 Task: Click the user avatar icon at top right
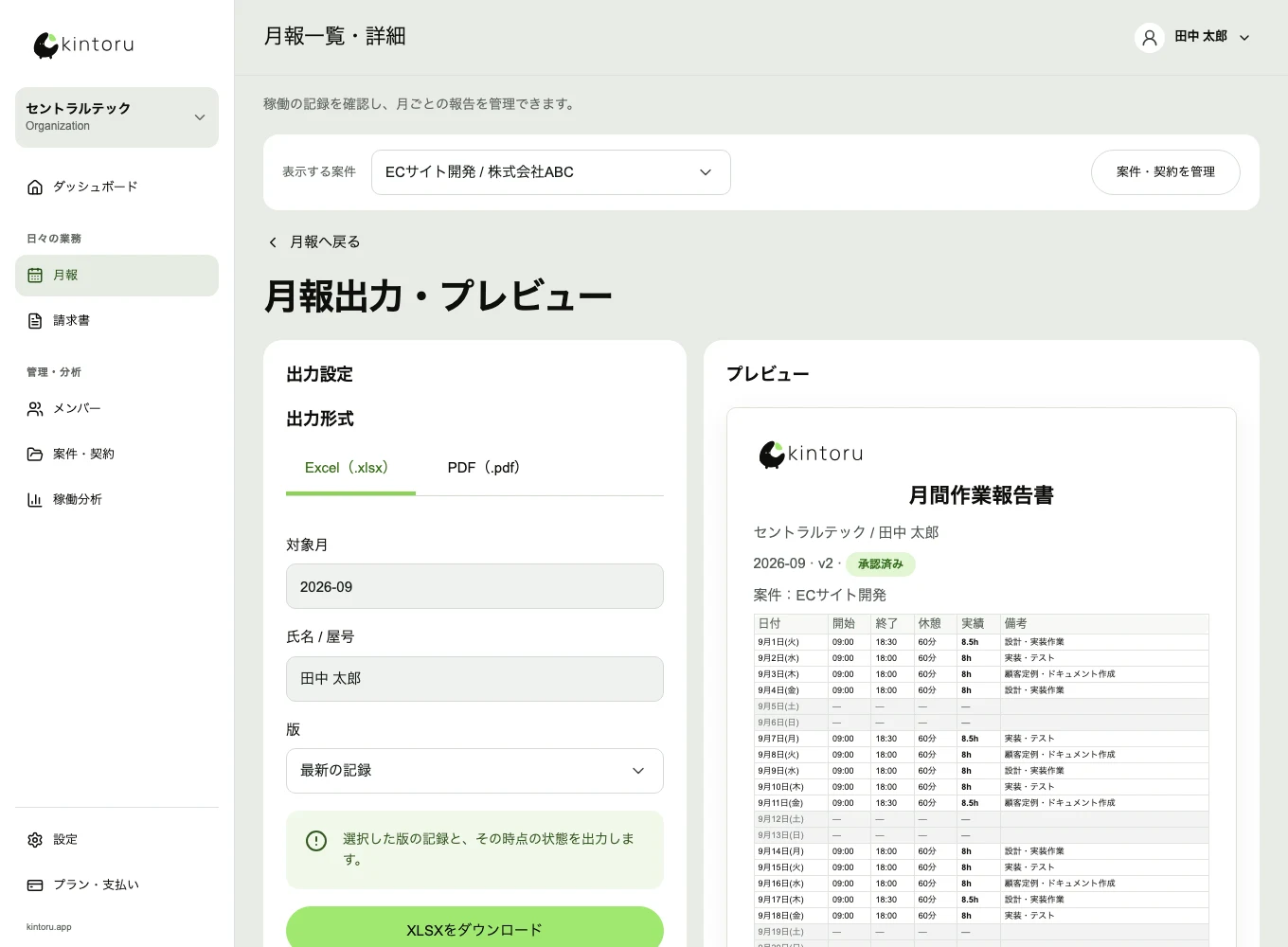click(1150, 37)
